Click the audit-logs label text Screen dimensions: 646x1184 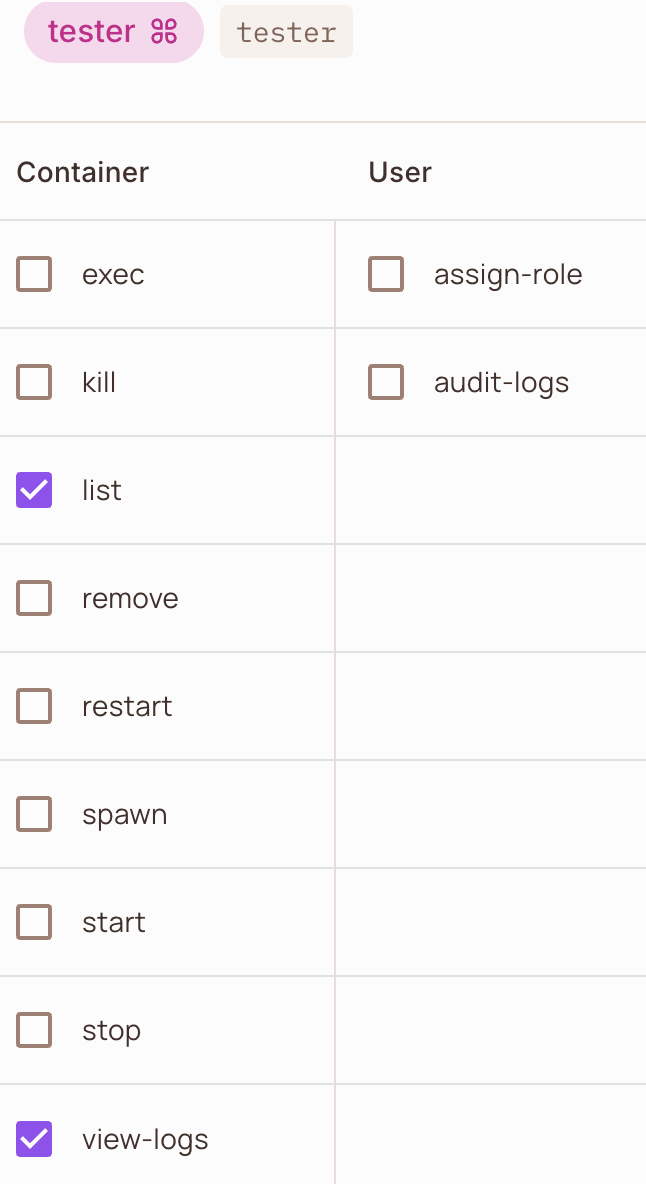pyautogui.click(x=501, y=383)
